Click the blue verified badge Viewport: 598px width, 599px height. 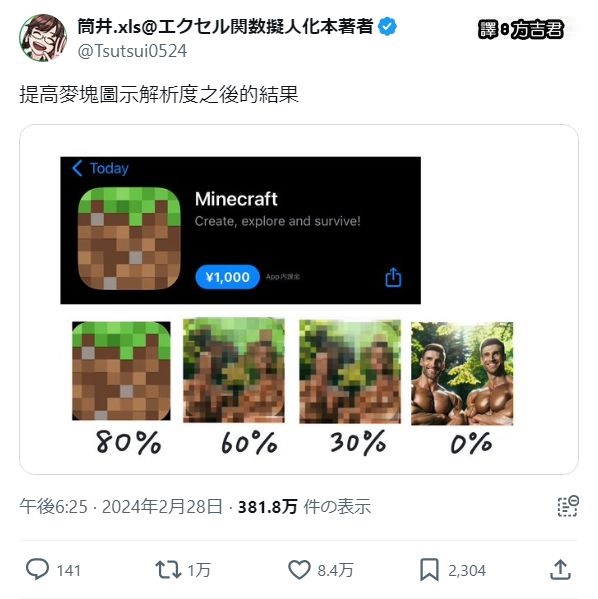tap(387, 27)
